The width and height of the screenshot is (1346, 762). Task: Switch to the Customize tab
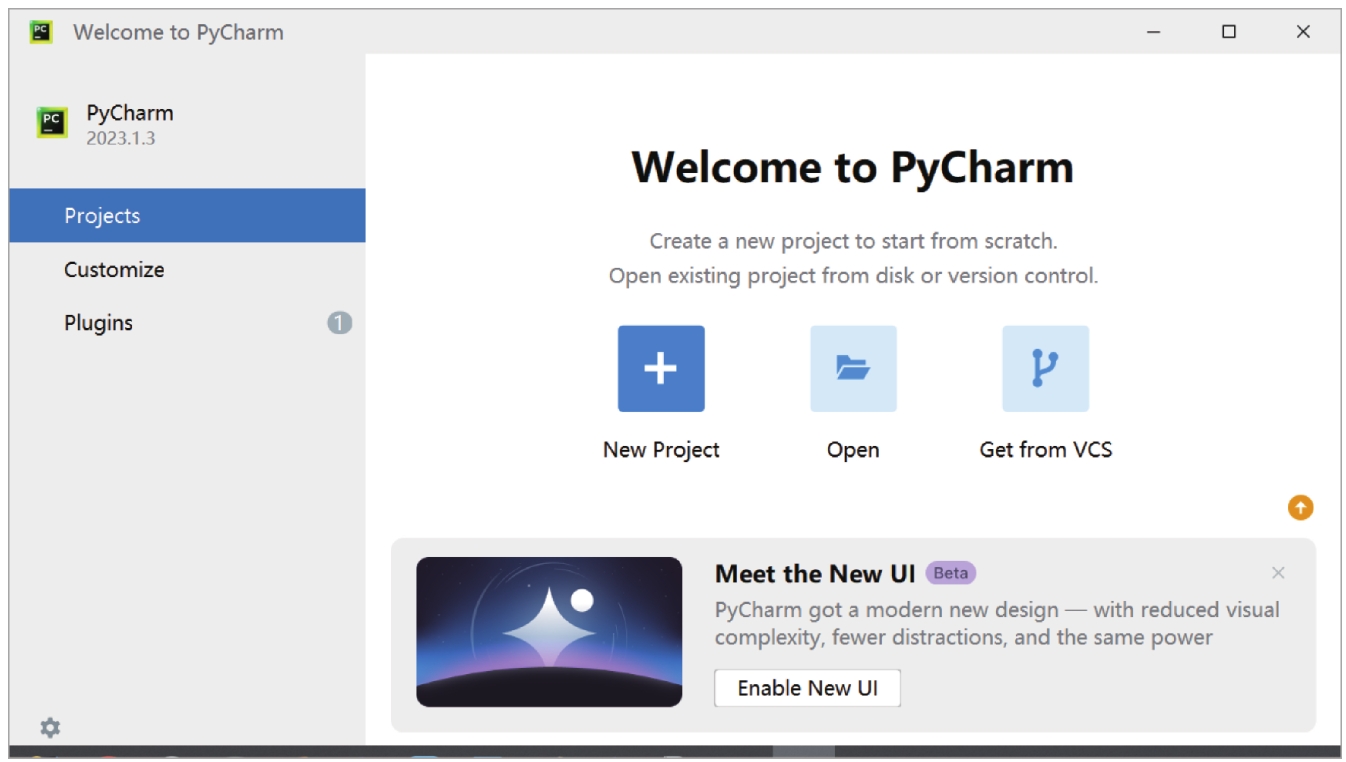click(x=187, y=269)
